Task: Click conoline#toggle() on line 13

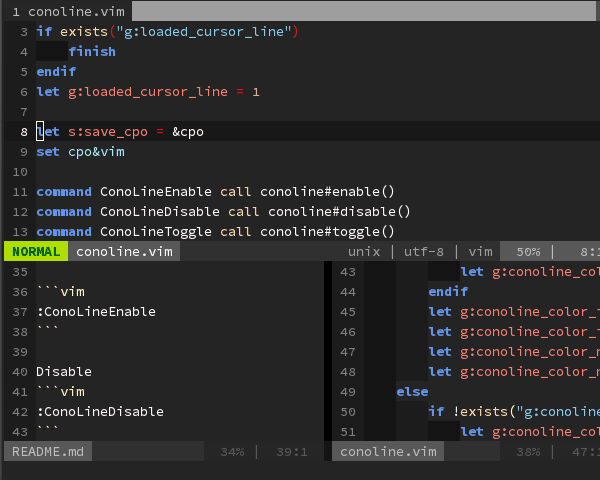Action: (327, 232)
